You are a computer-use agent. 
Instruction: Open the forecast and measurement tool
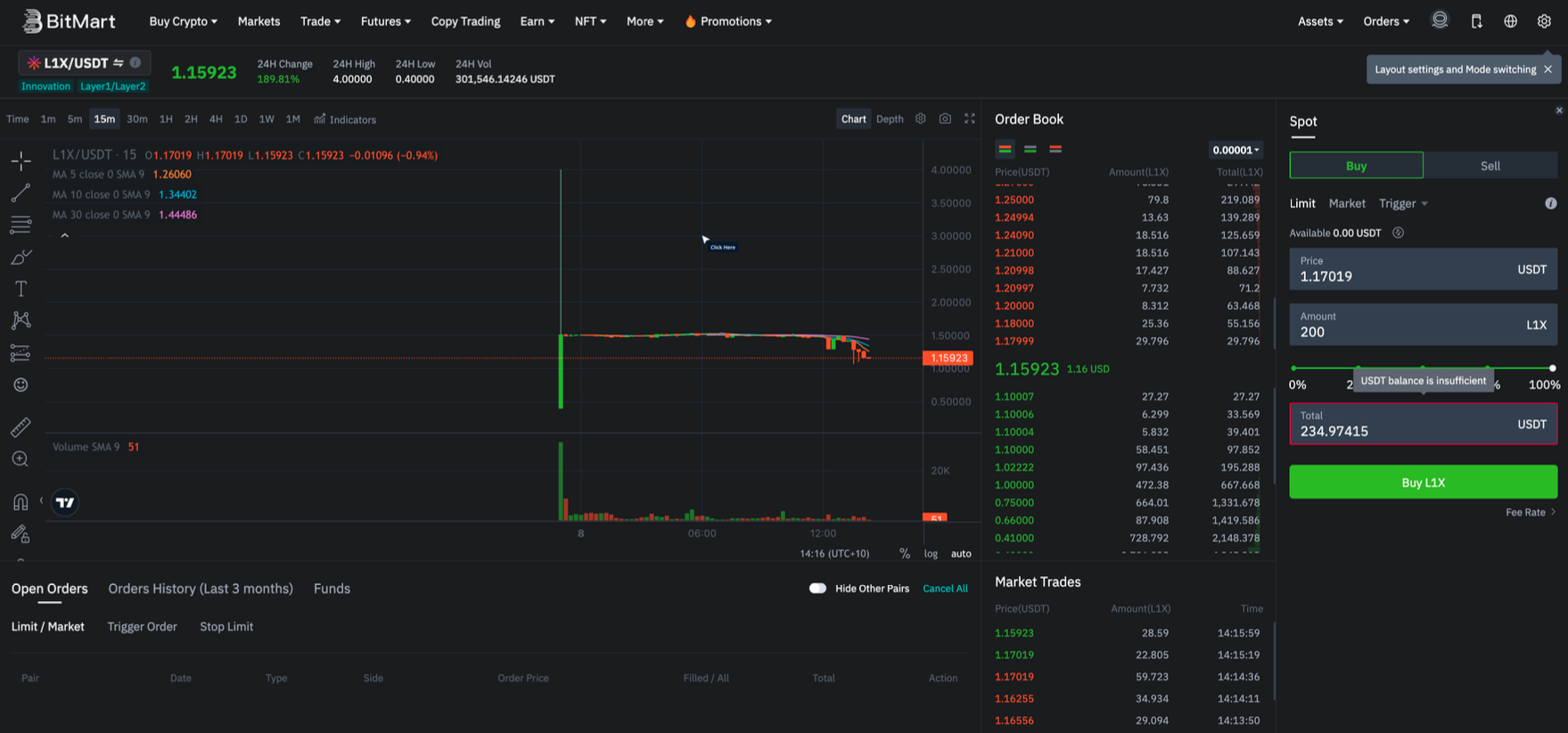[21, 353]
